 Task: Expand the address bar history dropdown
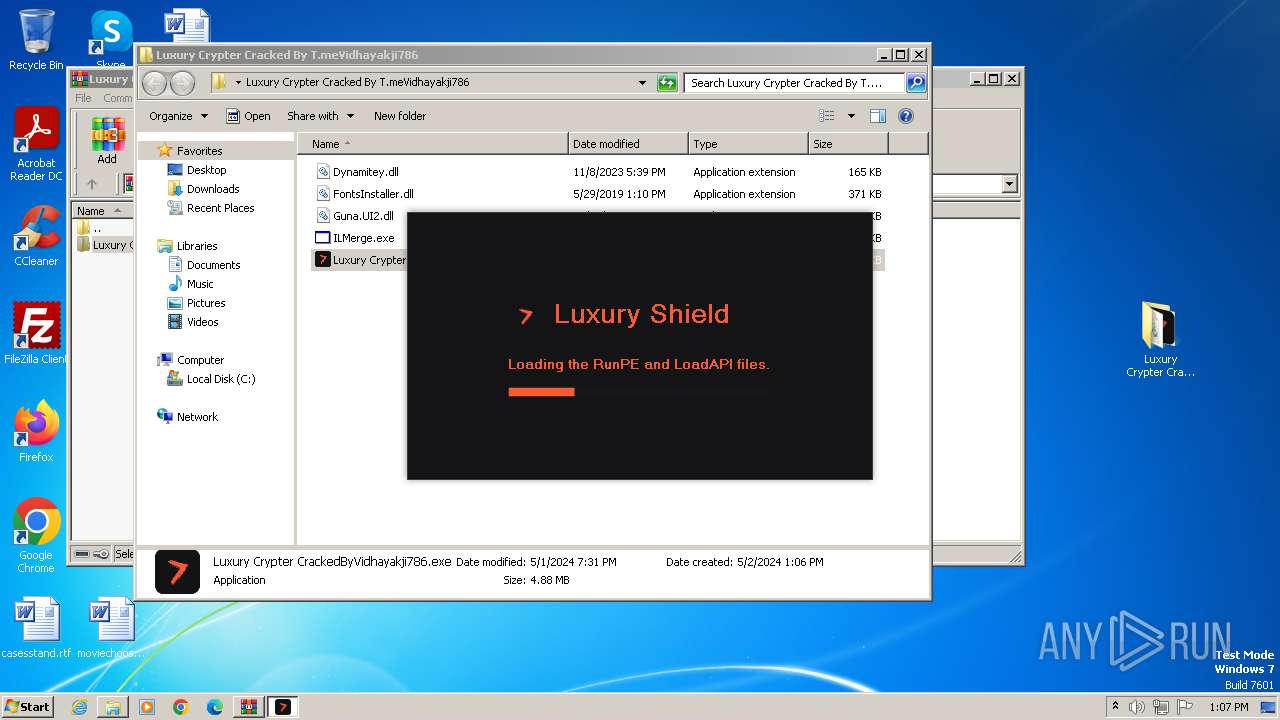point(642,83)
